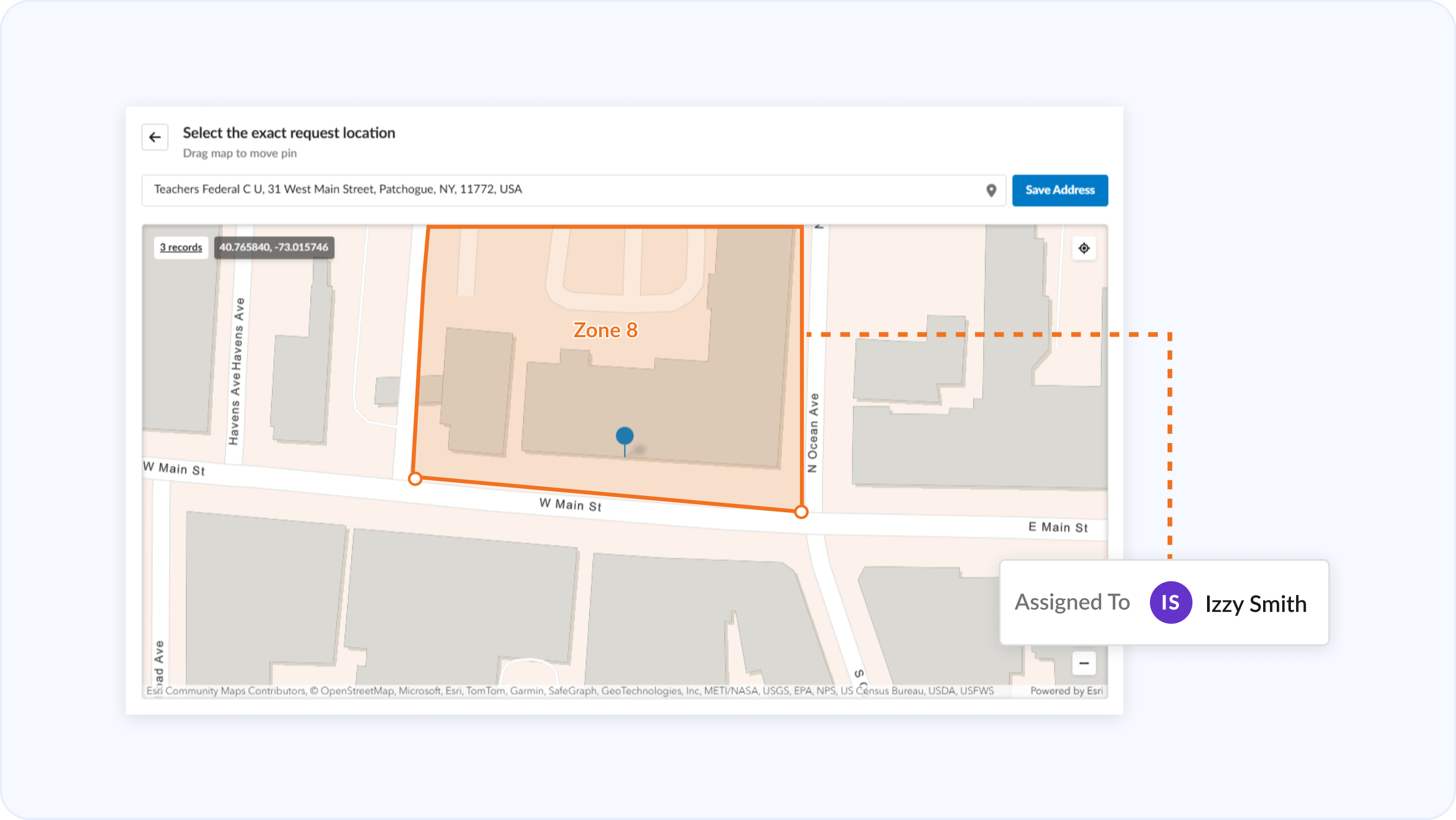Click the back arrow button

(155, 137)
